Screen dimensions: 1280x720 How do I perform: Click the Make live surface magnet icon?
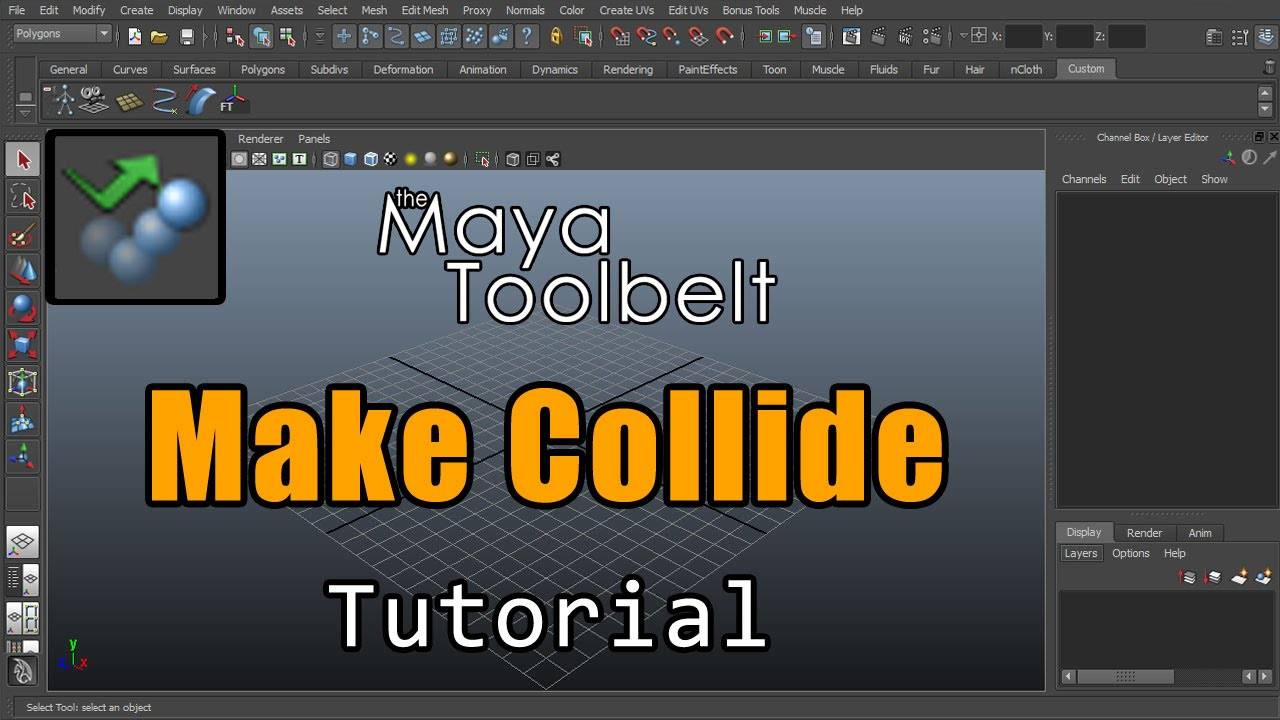pos(724,36)
